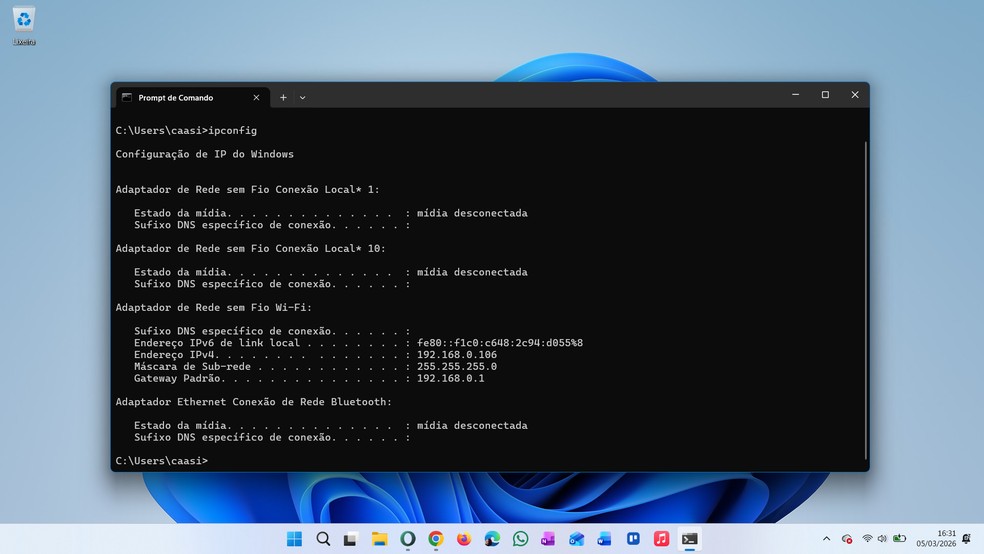Image resolution: width=984 pixels, height=554 pixels.
Task: Maximize the terminal window
Action: point(825,95)
